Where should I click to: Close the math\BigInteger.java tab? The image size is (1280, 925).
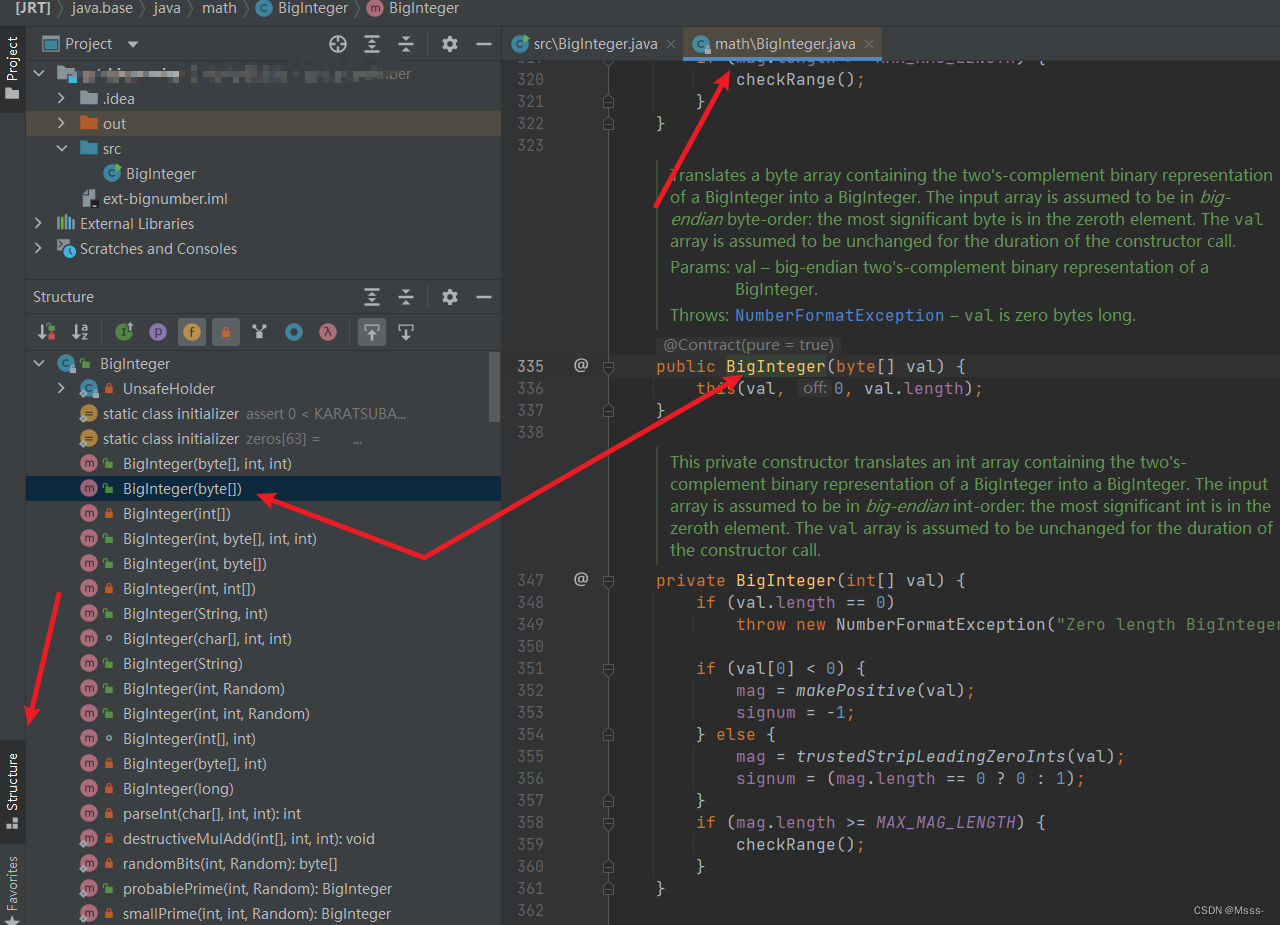pos(870,44)
